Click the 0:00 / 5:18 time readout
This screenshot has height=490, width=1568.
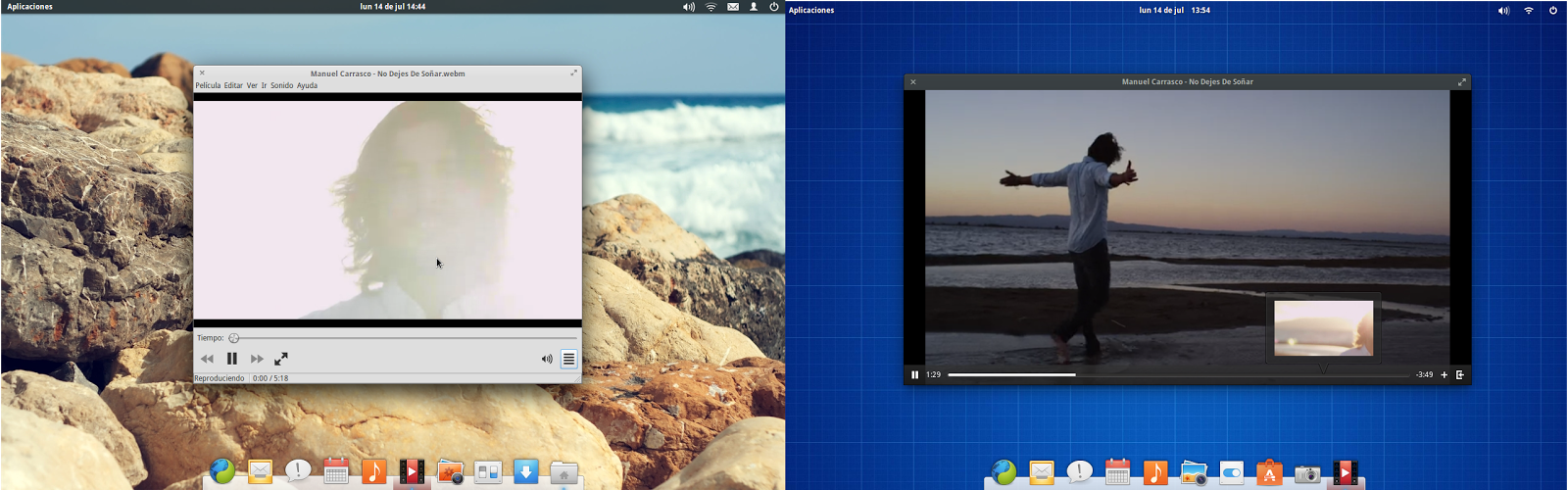tap(270, 378)
